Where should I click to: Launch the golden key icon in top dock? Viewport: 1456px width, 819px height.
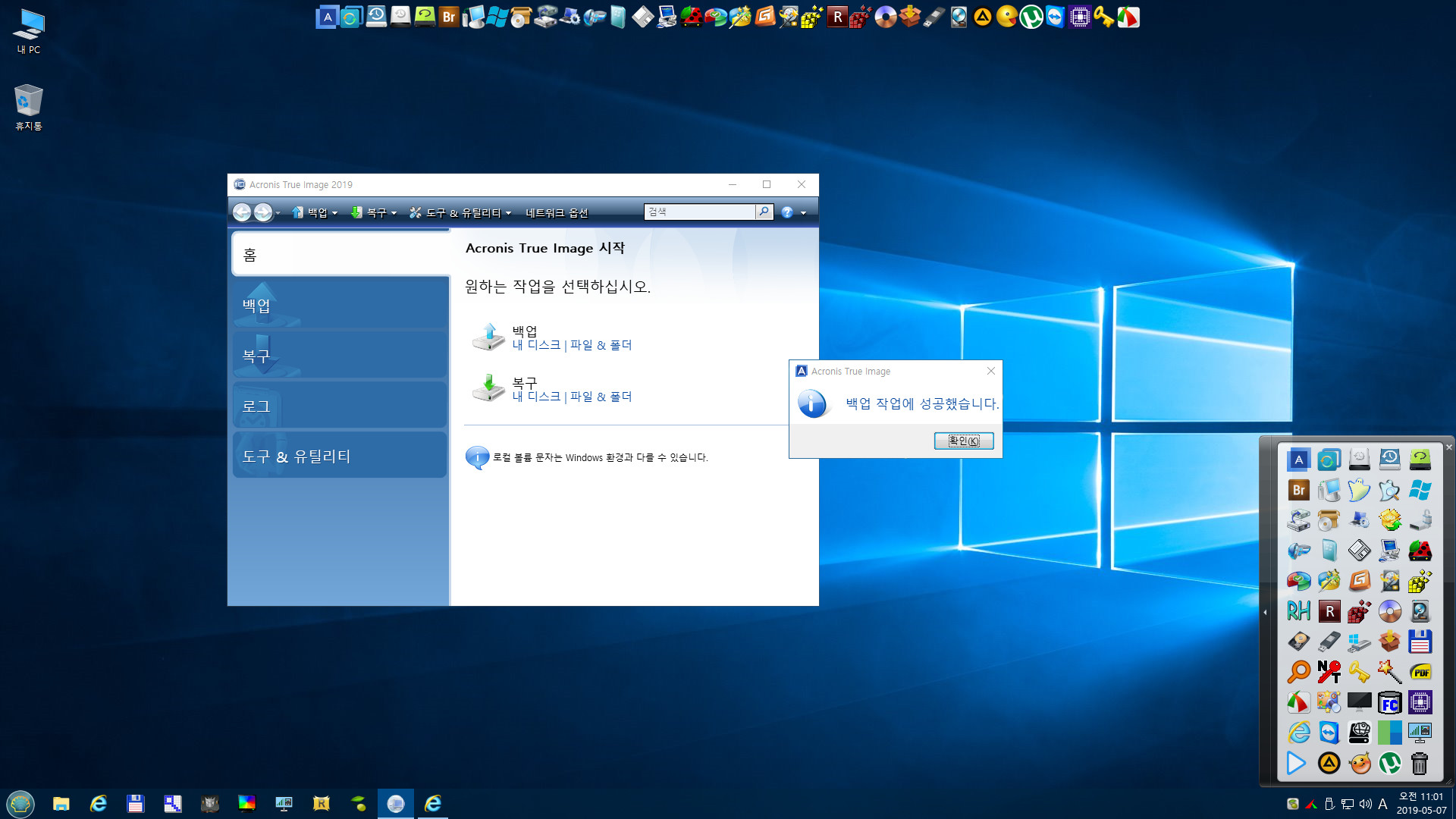(x=1104, y=17)
